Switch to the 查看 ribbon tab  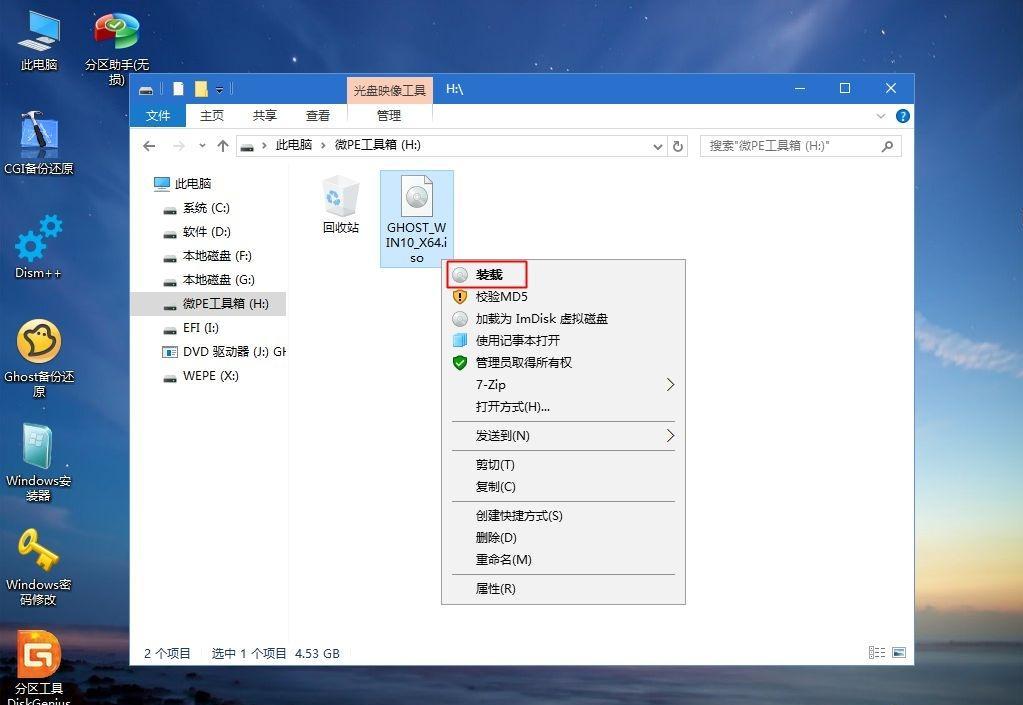point(317,115)
